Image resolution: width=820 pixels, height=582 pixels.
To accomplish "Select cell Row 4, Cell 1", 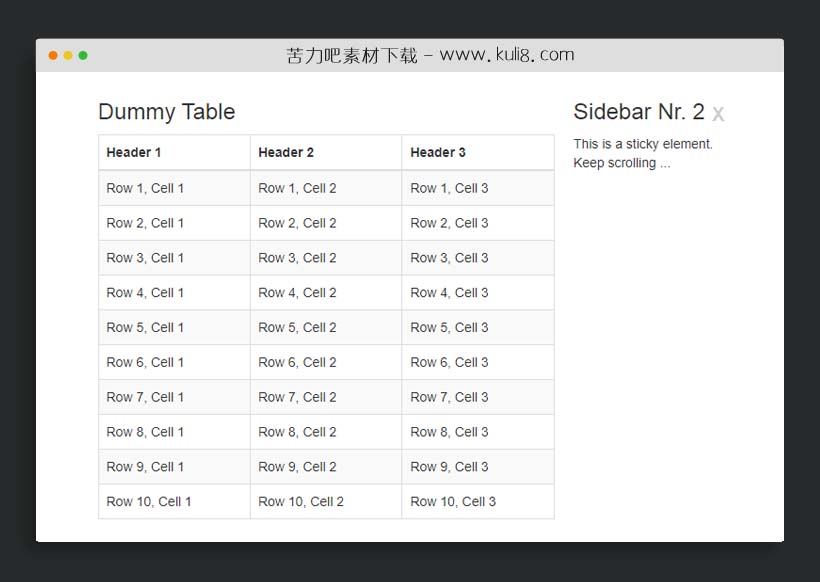I will pyautogui.click(x=145, y=293).
